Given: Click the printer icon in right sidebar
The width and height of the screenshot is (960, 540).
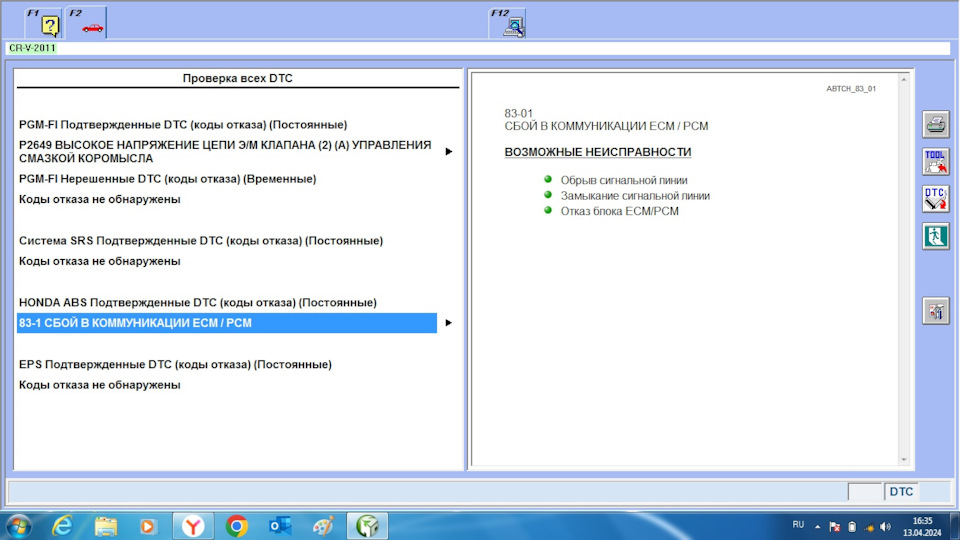Looking at the screenshot, I should pyautogui.click(x=936, y=124).
